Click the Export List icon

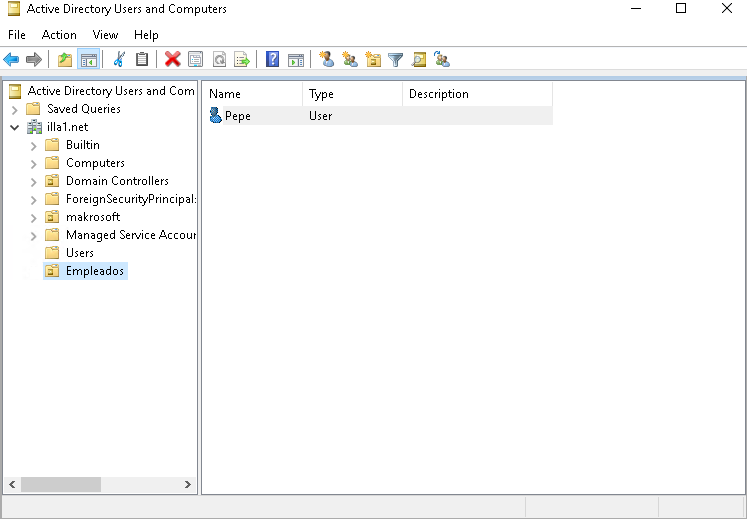tap(242, 60)
